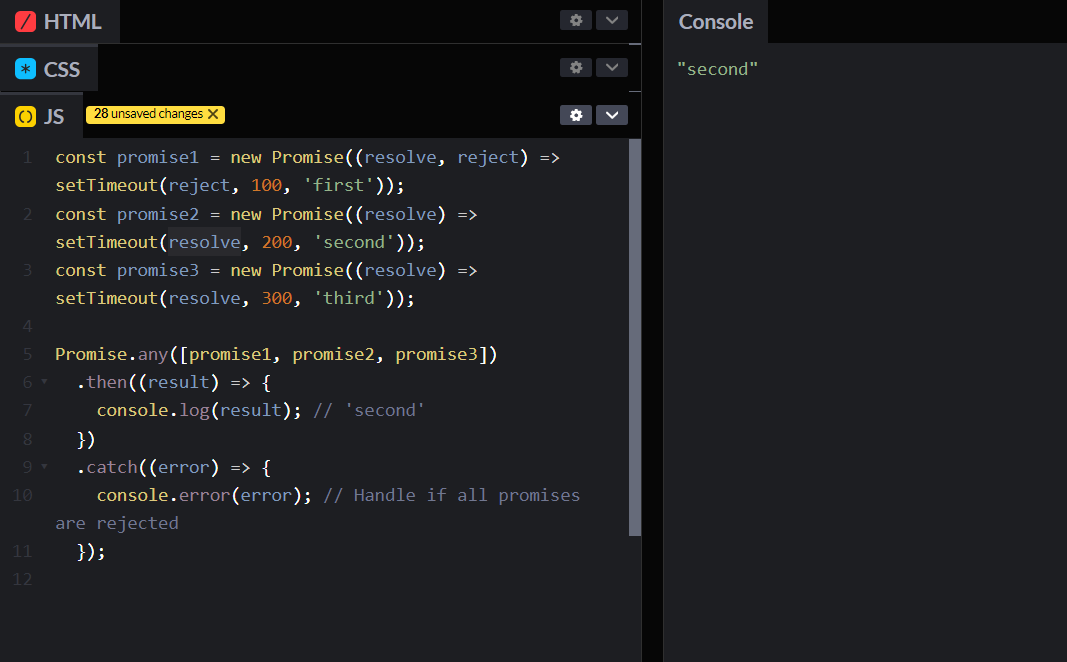Click the red HTML slash icon
This screenshot has width=1067, height=662.
(25, 22)
